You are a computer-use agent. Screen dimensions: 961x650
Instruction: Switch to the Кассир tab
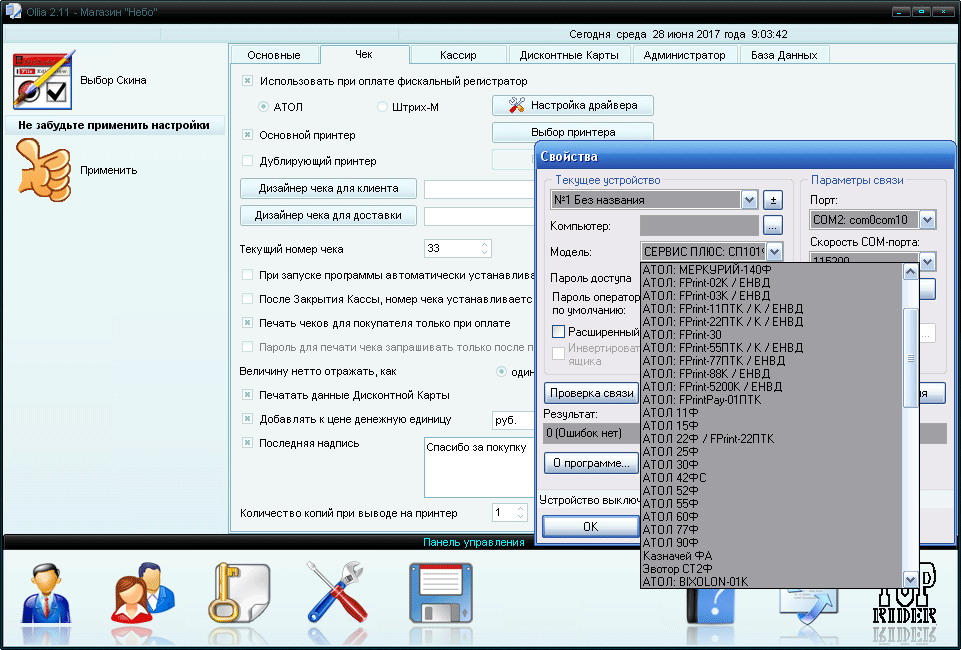pos(458,55)
